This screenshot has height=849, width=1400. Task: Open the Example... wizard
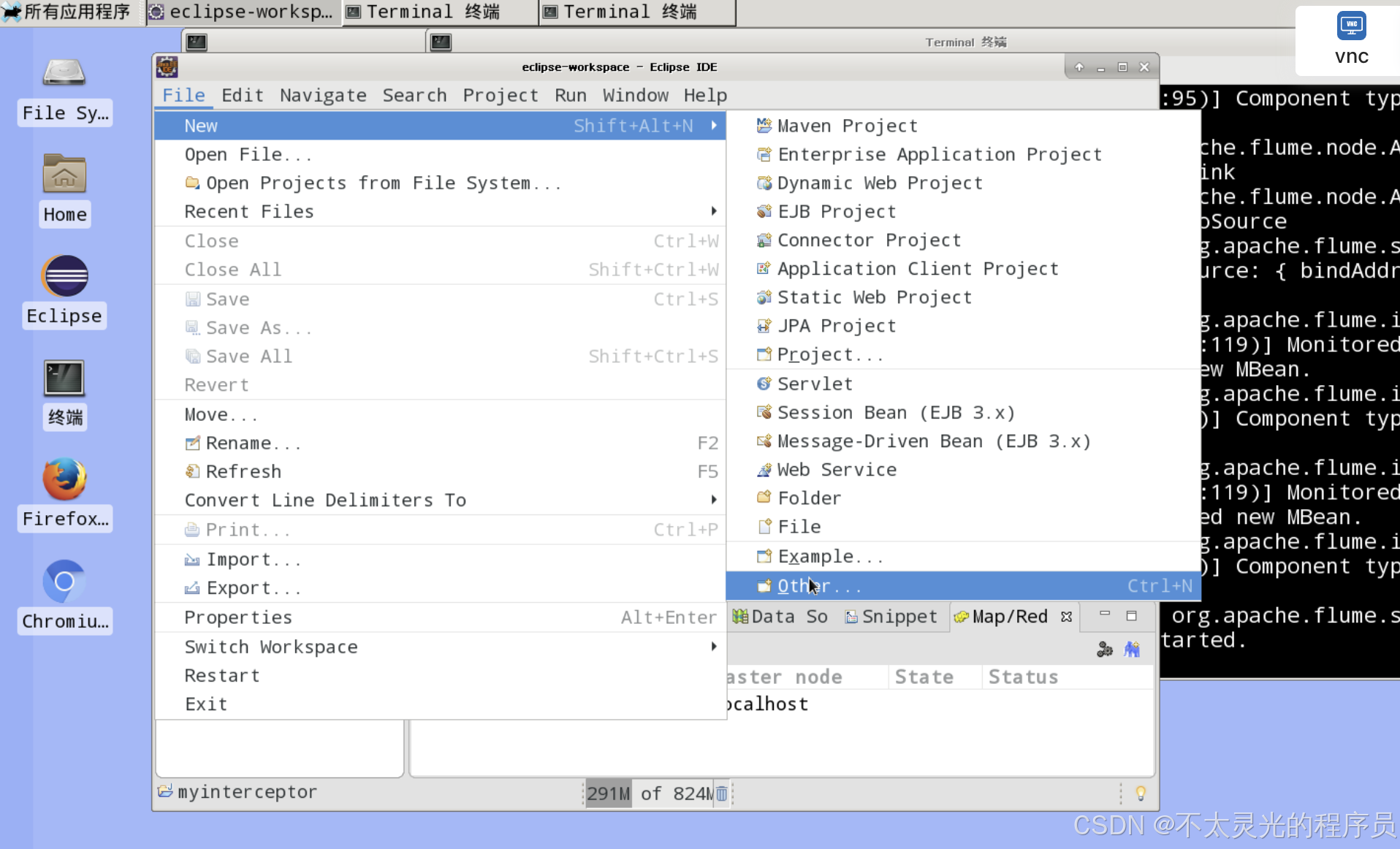click(x=963, y=556)
